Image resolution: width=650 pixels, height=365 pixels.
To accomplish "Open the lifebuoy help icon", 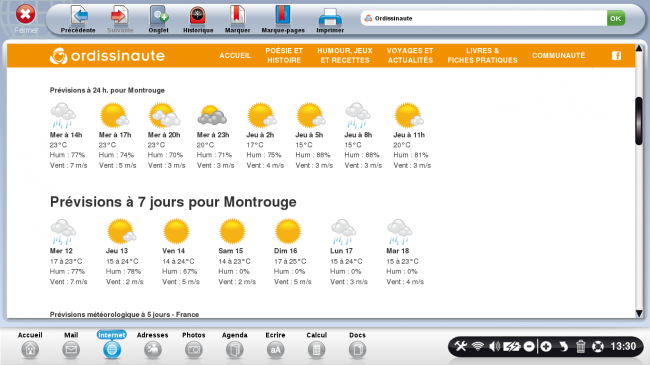I will pos(598,346).
